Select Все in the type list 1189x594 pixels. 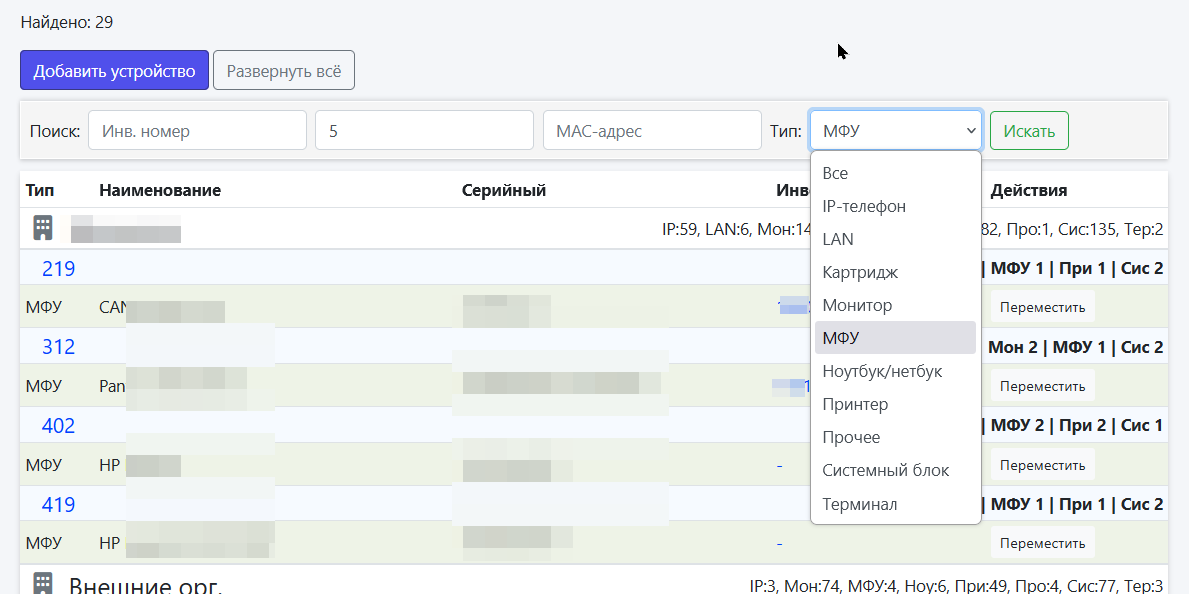[x=896, y=173]
